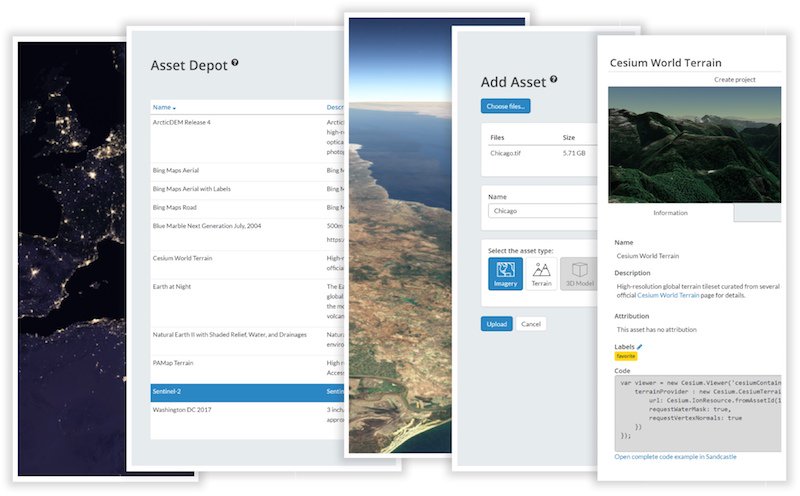800x496 pixels.
Task: Open complete code example in Sandcastle
Action: pos(675,457)
